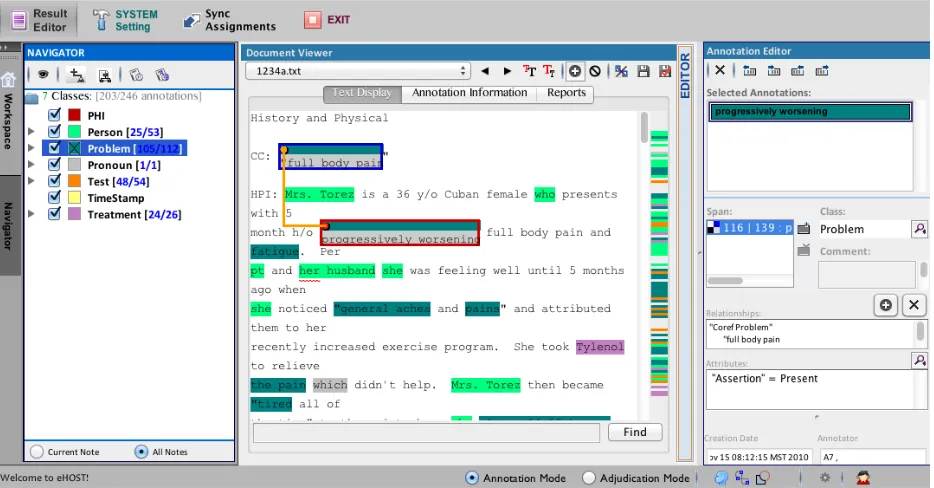This screenshot has width=934, height=488.
Task: Open the Result Editor
Action: (41, 20)
